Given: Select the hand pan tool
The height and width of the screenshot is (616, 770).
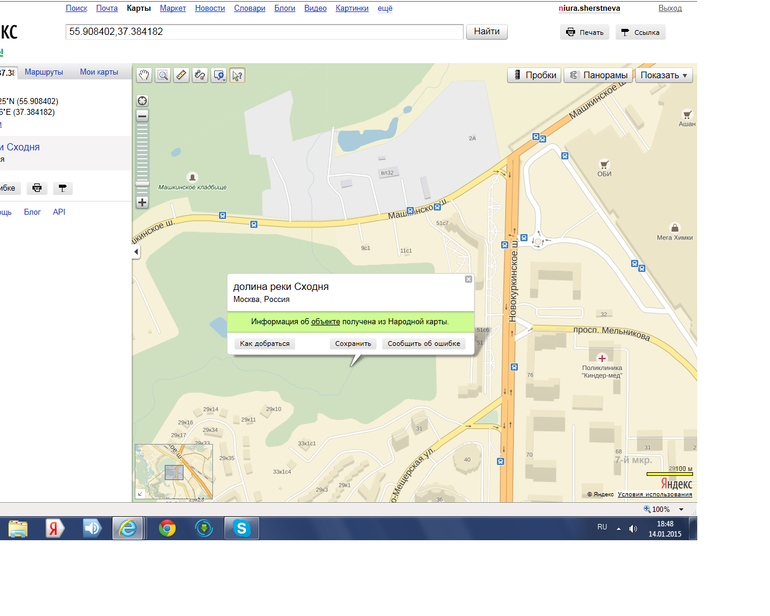Looking at the screenshot, I should 143,75.
